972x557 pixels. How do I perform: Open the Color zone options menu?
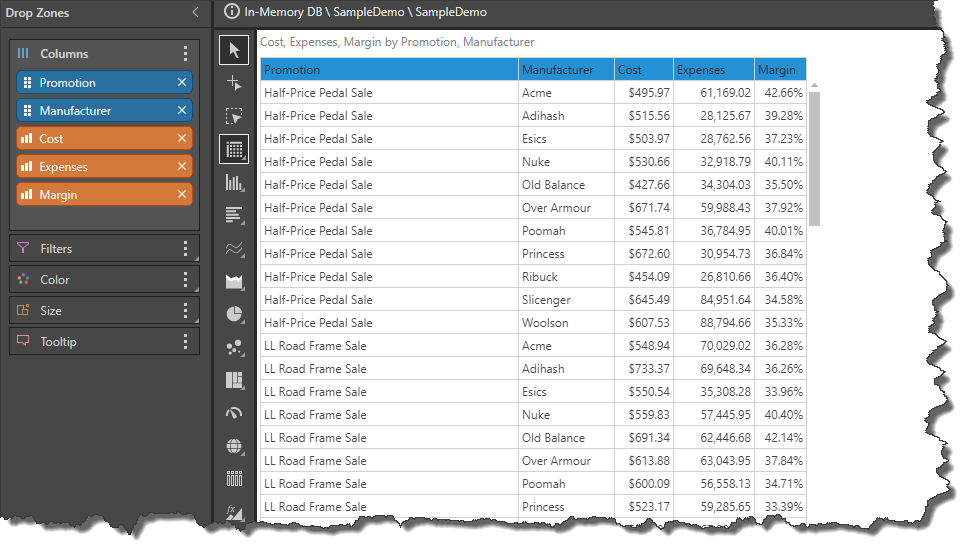(185, 280)
